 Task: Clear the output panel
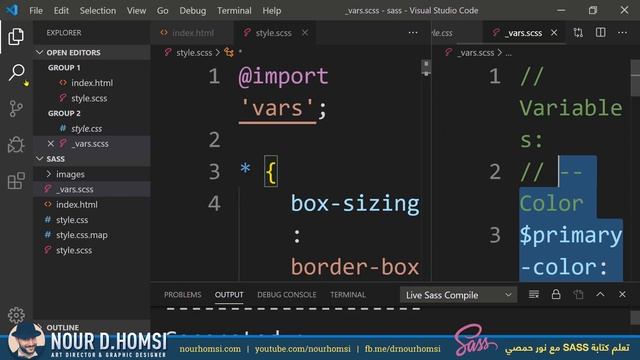tap(534, 294)
